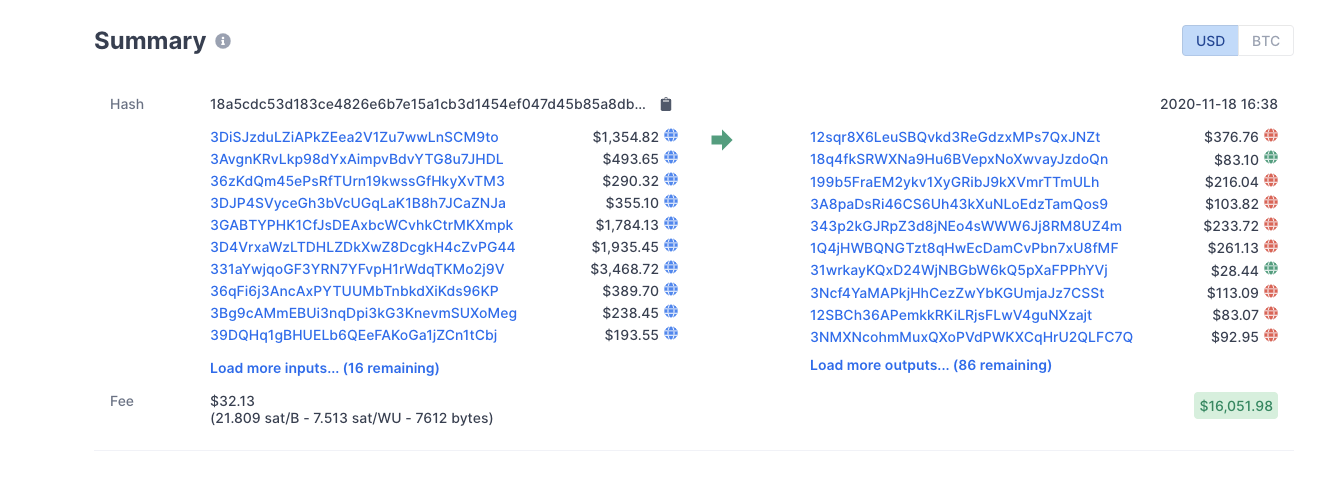Click green globe icon next to $28.44
This screenshot has width=1326, height=488.
[x=1271, y=268]
